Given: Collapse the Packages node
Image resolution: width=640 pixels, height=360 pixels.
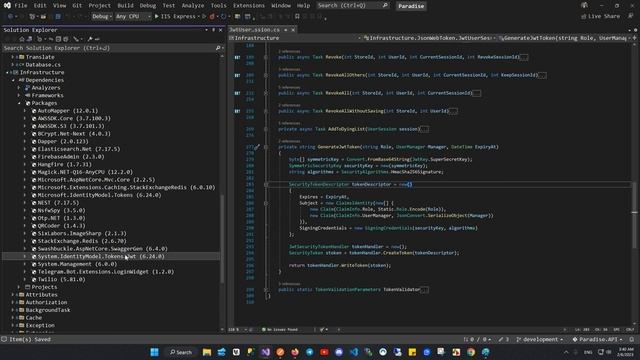Looking at the screenshot, I should [19, 103].
